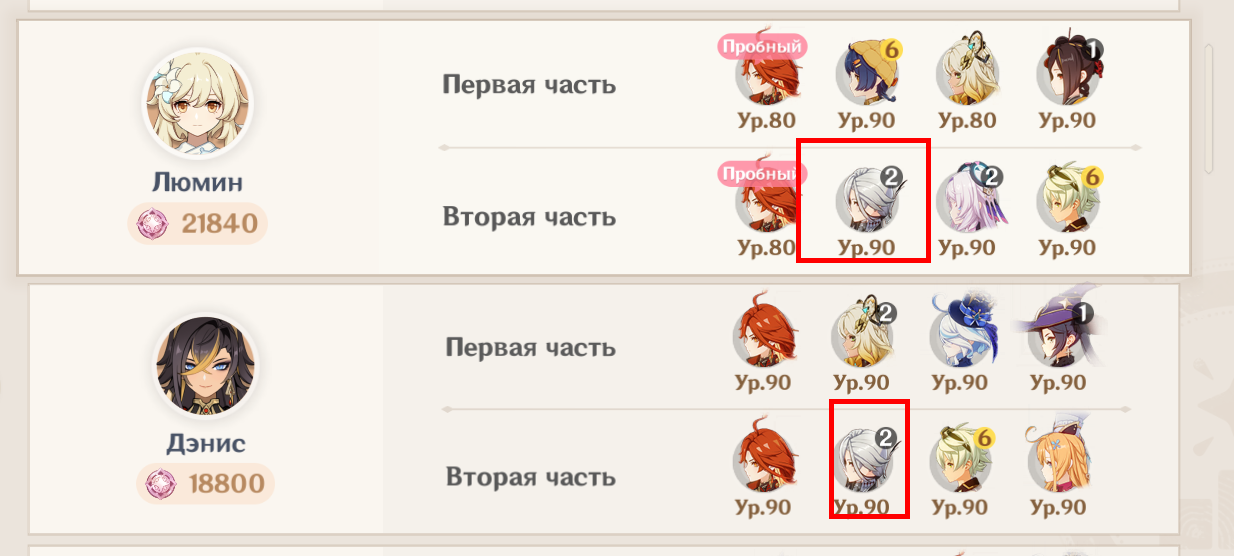Click Первая часть label in Дэнис's card
Screen dimensions: 1234x556
530,348
